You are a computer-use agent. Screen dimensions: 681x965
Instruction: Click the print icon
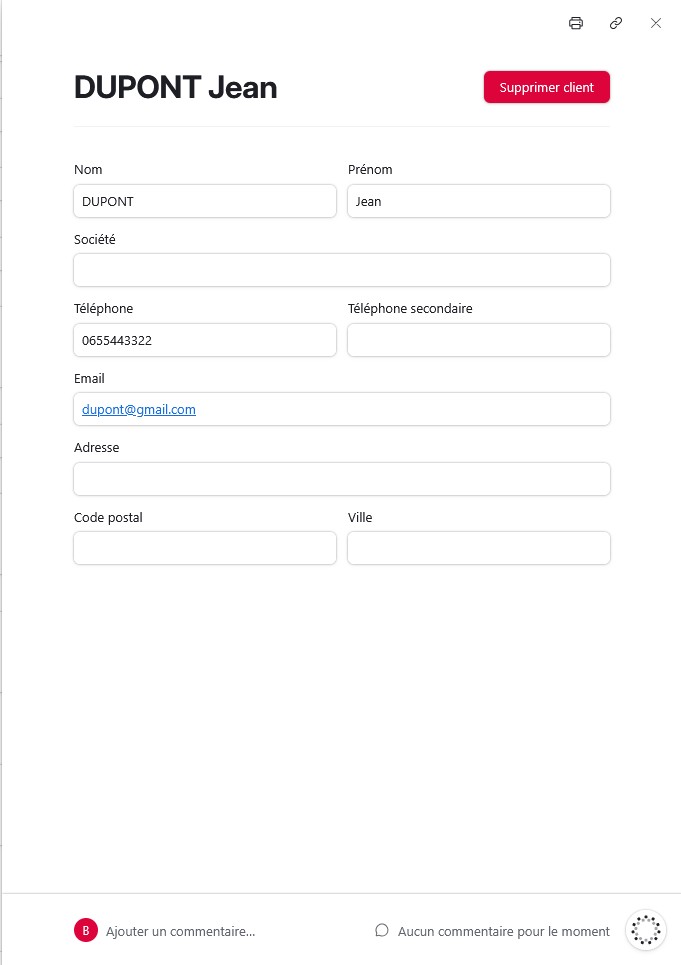pos(576,23)
